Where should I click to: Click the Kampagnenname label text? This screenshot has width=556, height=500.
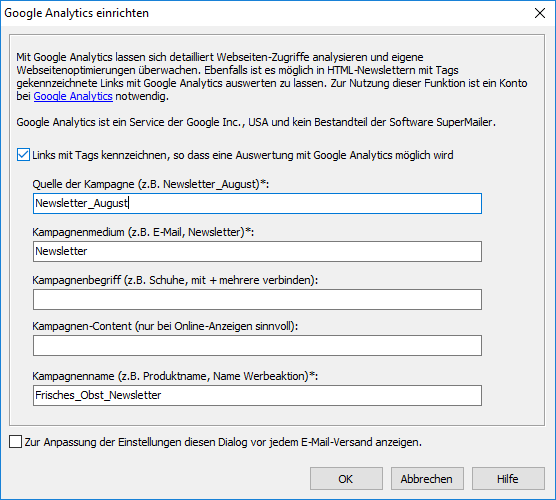[175, 376]
